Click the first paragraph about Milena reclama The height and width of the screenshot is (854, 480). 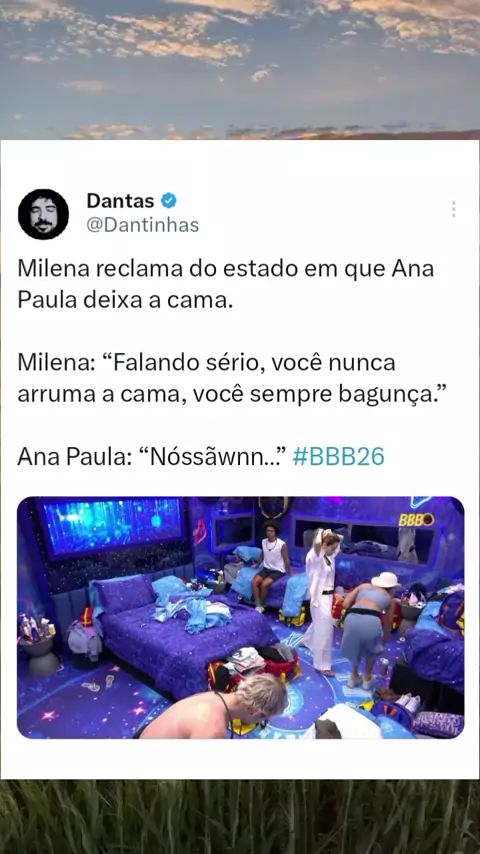226,285
